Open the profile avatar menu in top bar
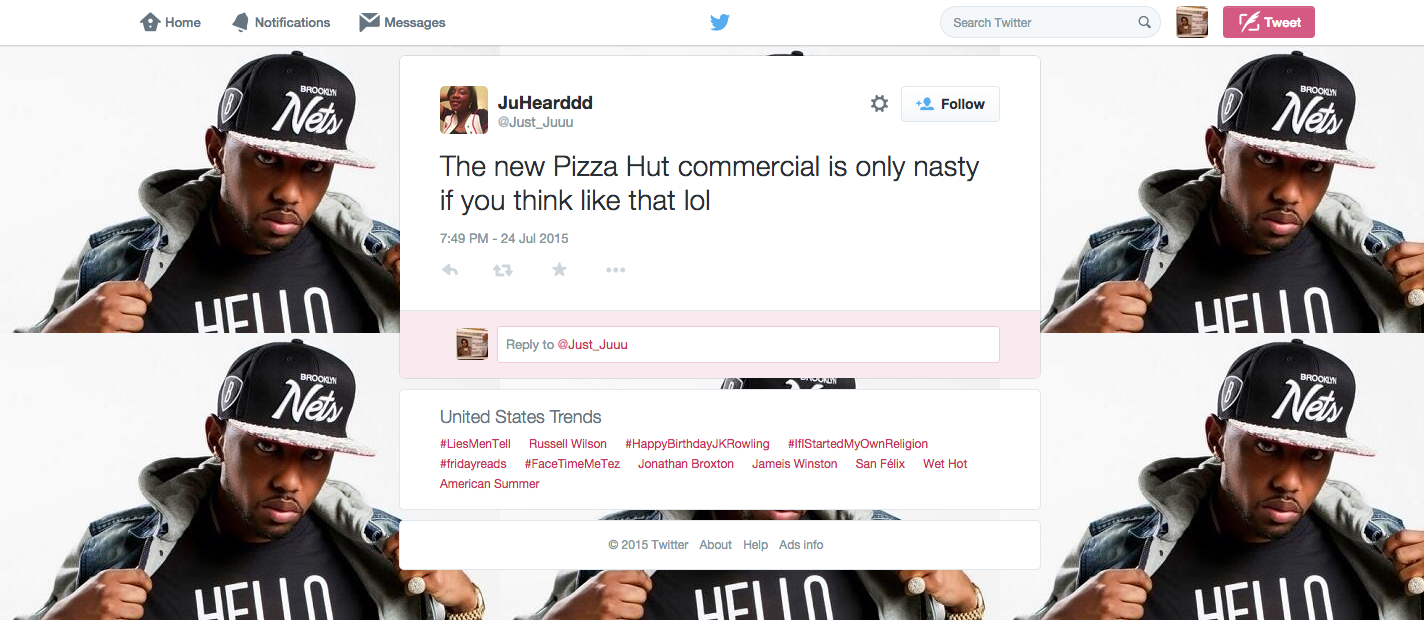The image size is (1424, 620). pos(1191,22)
